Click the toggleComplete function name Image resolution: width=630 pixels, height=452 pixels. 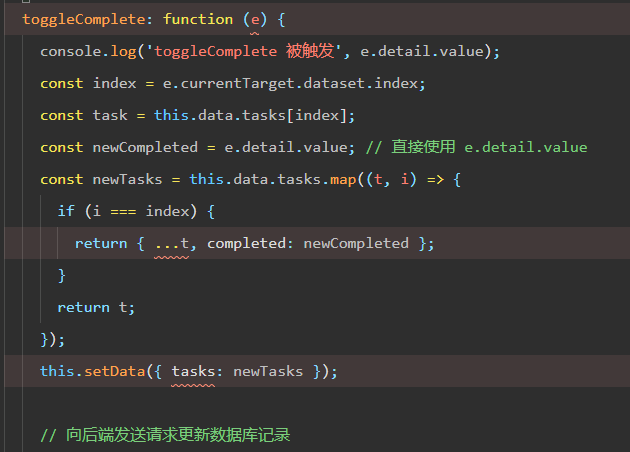[x=83, y=19]
